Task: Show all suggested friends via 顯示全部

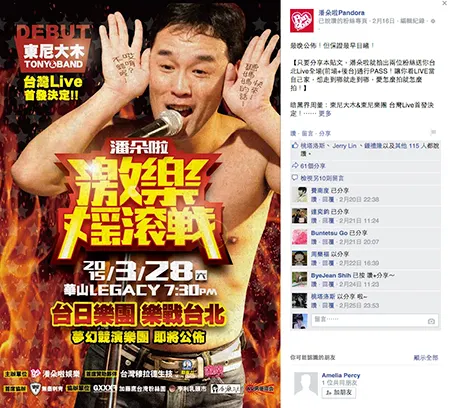Action: (426, 357)
